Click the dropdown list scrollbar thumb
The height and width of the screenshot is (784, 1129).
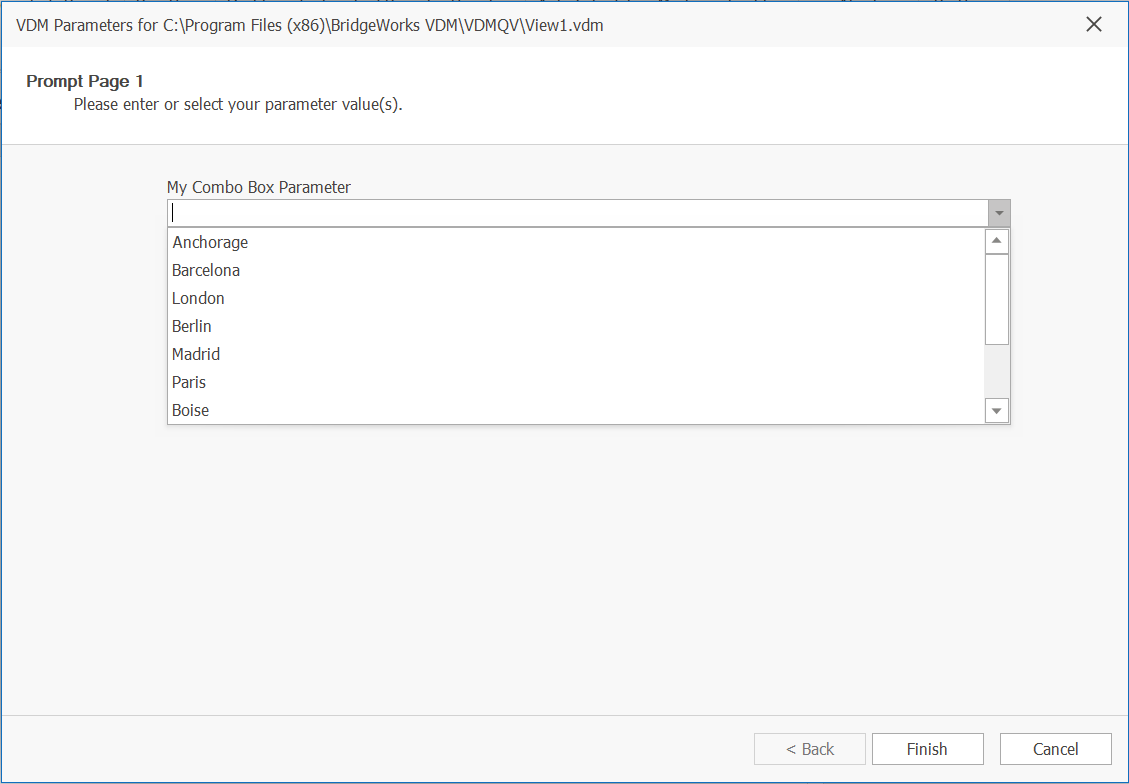[997, 299]
